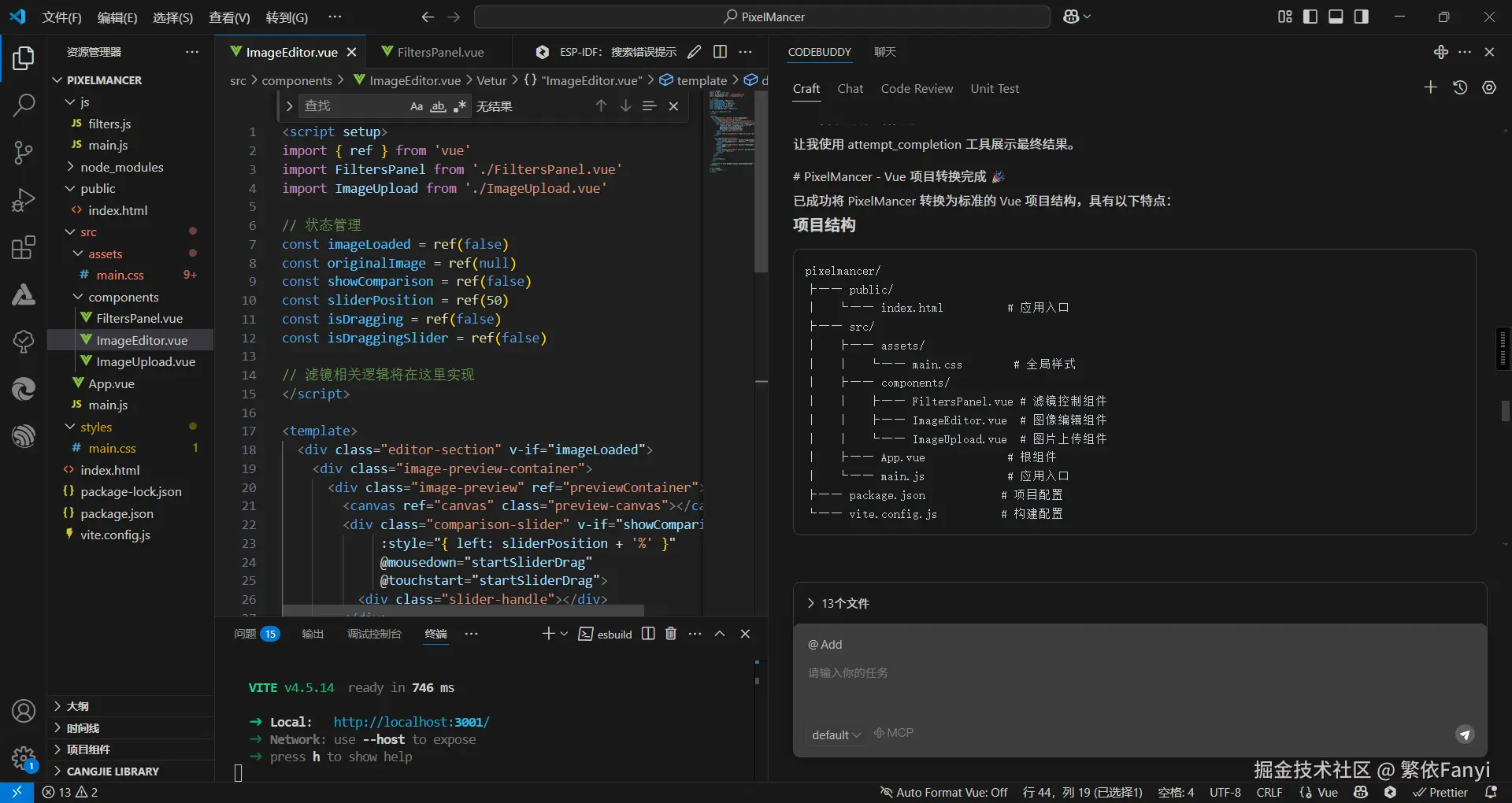The width and height of the screenshot is (1512, 803).
Task: Start a new CodeBuddy conversation
Action: point(1431,87)
